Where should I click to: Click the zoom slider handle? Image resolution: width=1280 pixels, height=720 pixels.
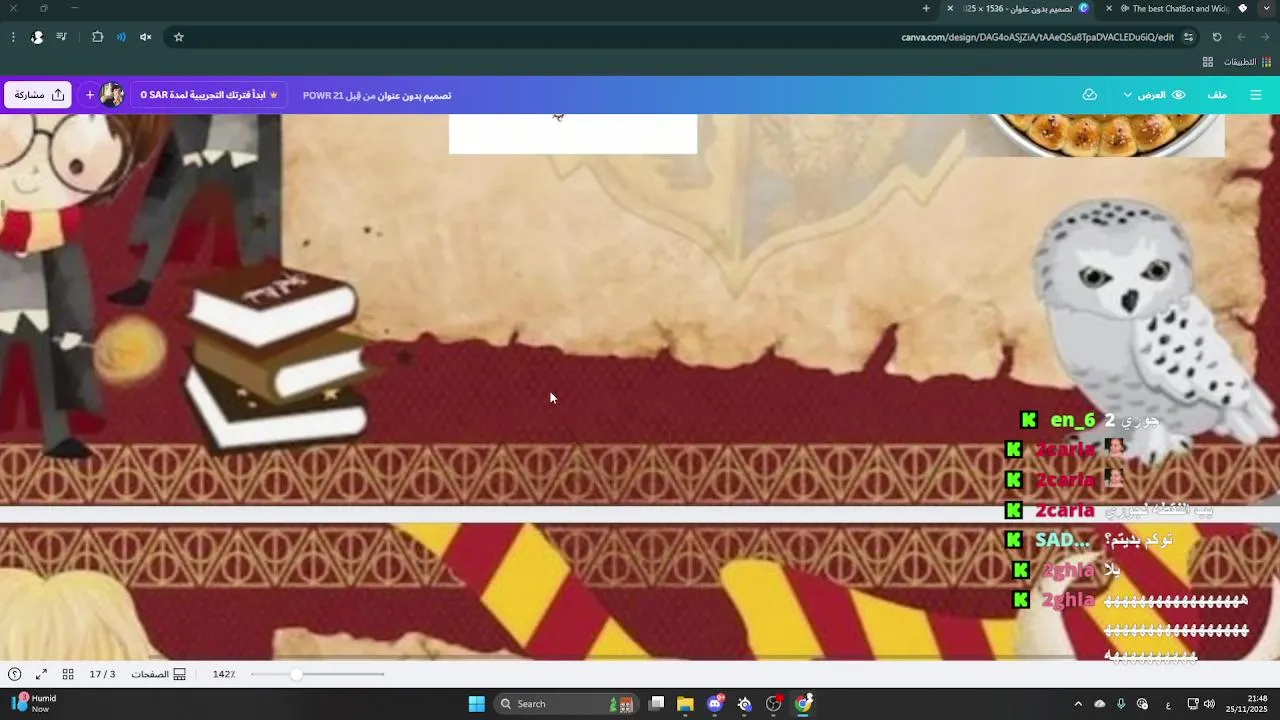296,675
